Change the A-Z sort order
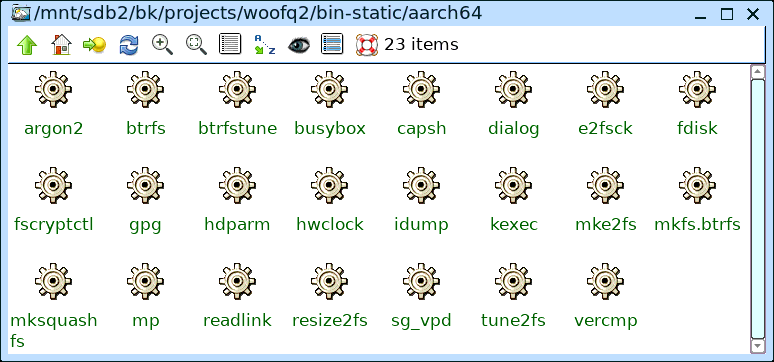774x362 pixels. coord(265,44)
